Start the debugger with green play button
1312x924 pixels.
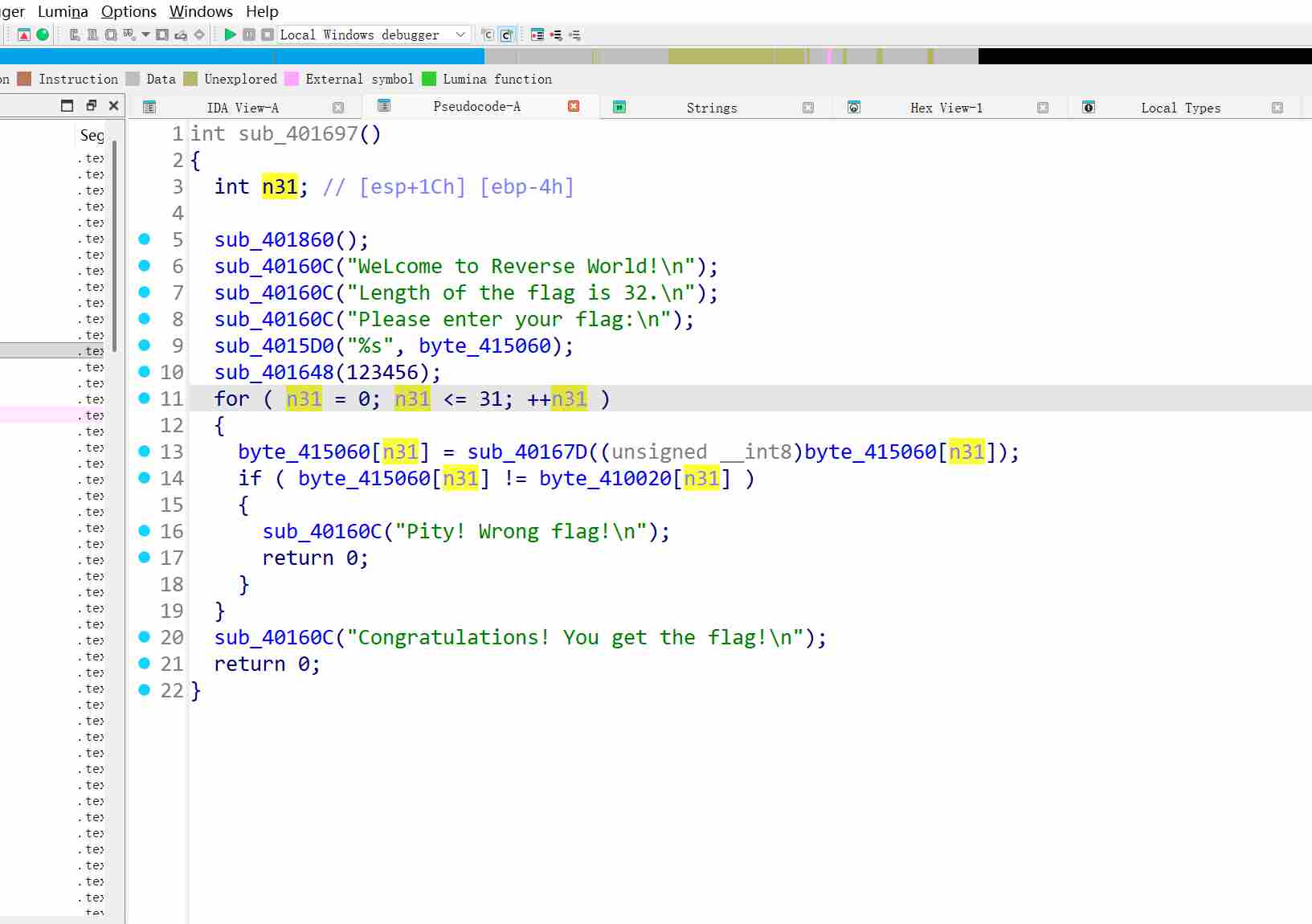230,35
